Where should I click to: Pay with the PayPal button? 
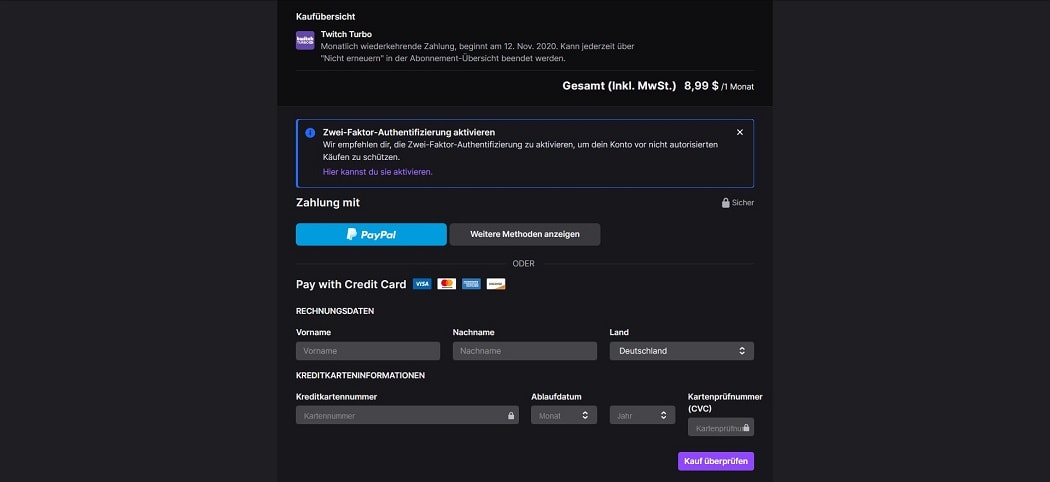371,234
